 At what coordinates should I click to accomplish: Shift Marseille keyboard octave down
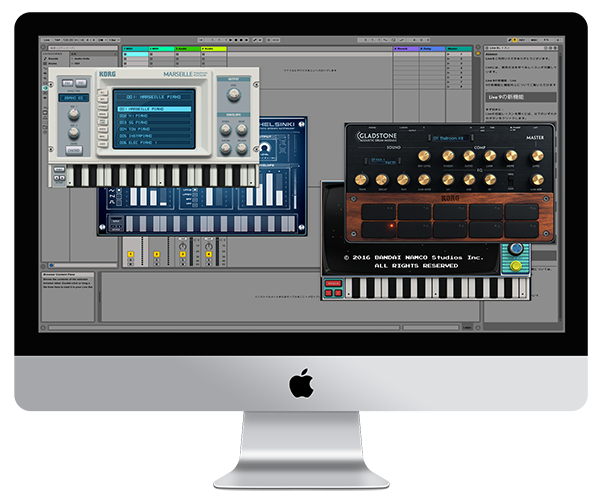(x=56, y=178)
